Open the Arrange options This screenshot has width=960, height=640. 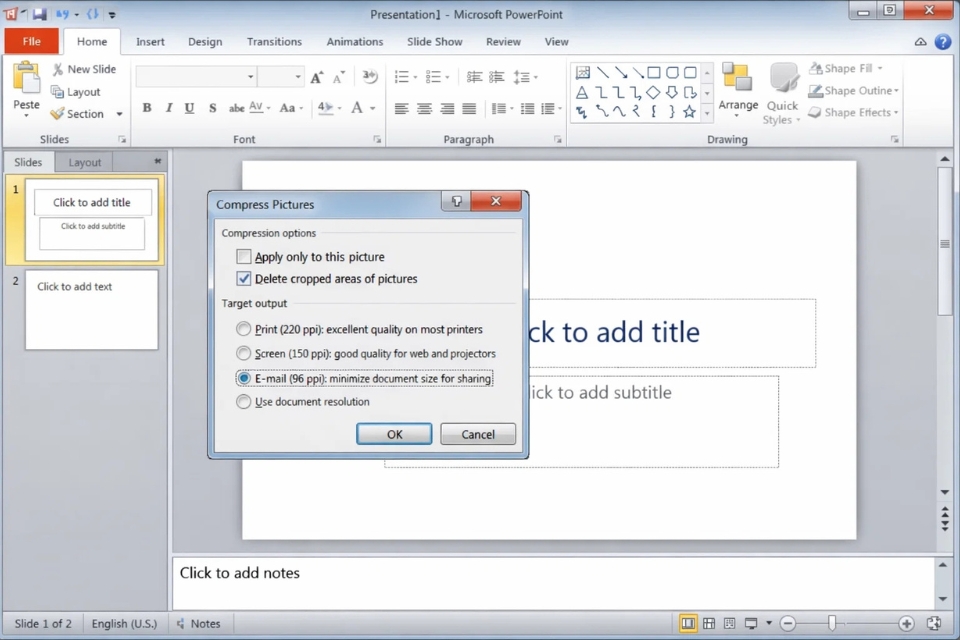click(738, 90)
